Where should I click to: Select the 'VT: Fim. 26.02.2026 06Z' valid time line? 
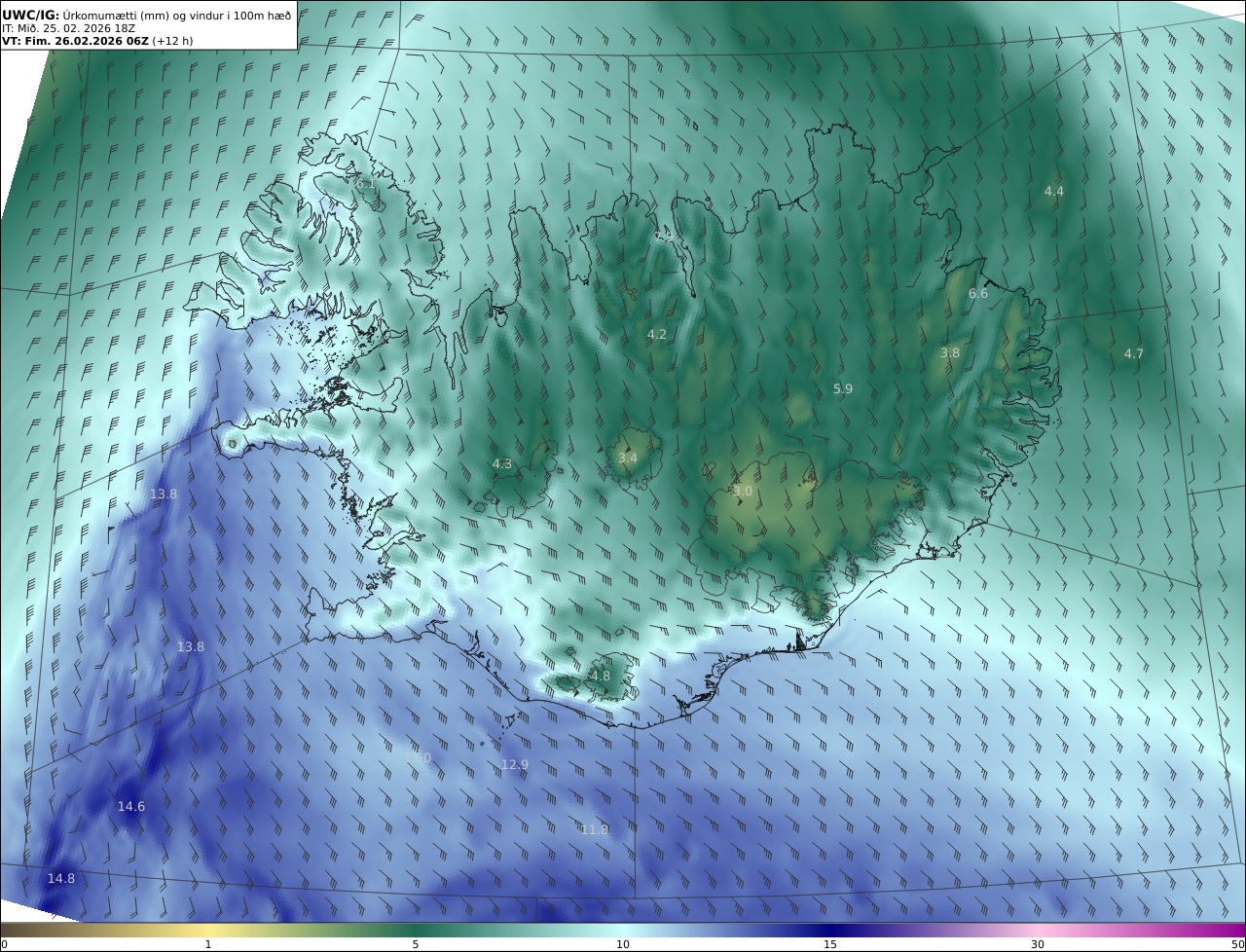(x=97, y=41)
